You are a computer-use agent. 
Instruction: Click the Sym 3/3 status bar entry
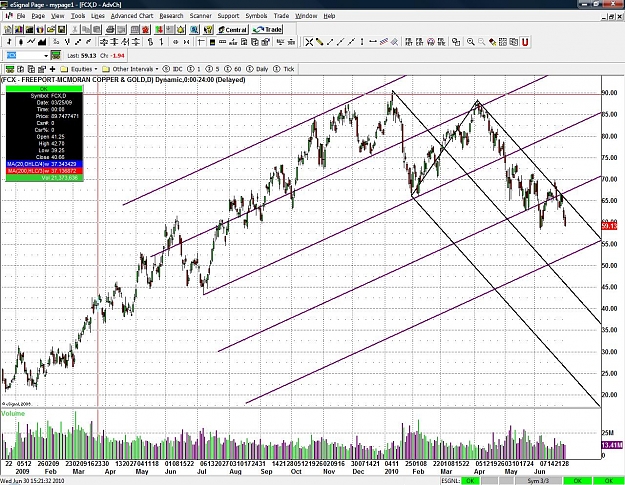538,481
